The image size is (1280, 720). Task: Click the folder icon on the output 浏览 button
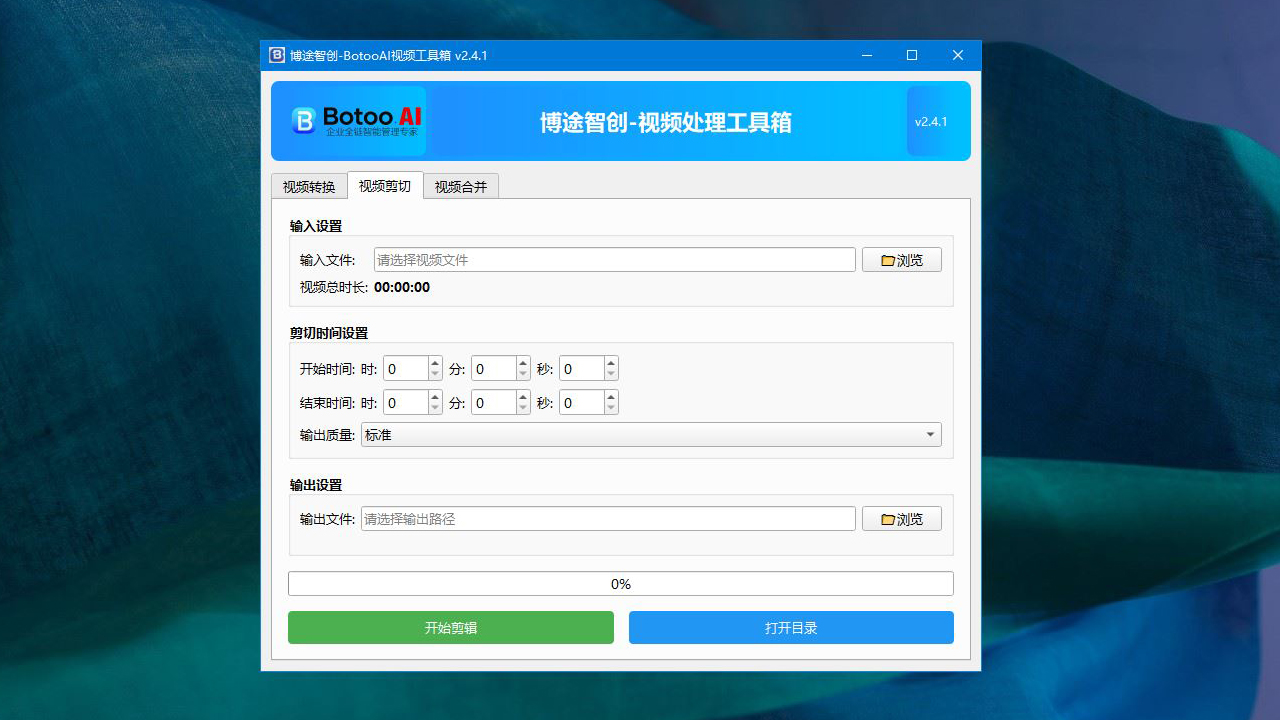[x=888, y=518]
